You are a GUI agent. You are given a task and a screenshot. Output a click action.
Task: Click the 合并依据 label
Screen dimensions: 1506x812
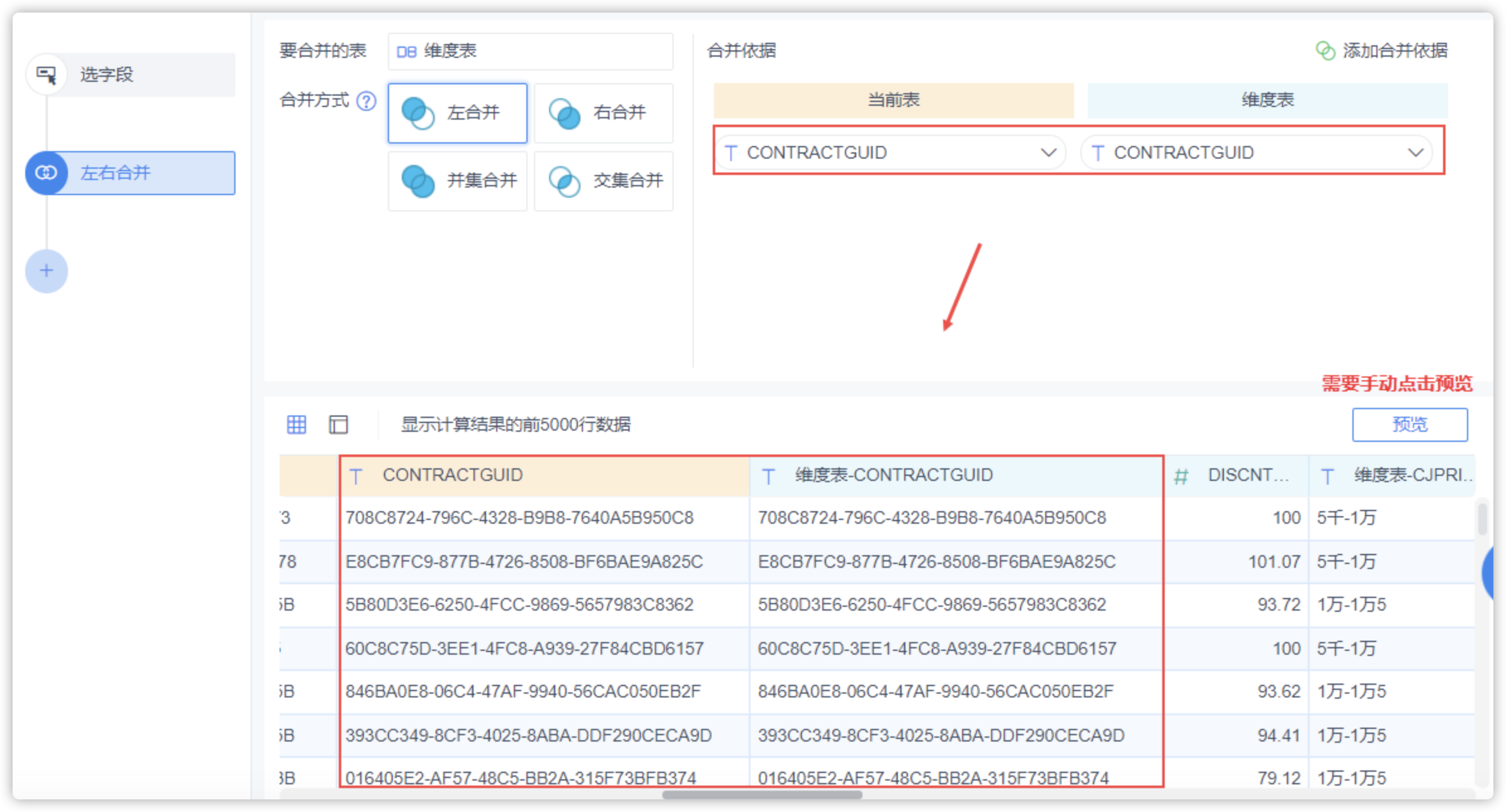(x=742, y=51)
